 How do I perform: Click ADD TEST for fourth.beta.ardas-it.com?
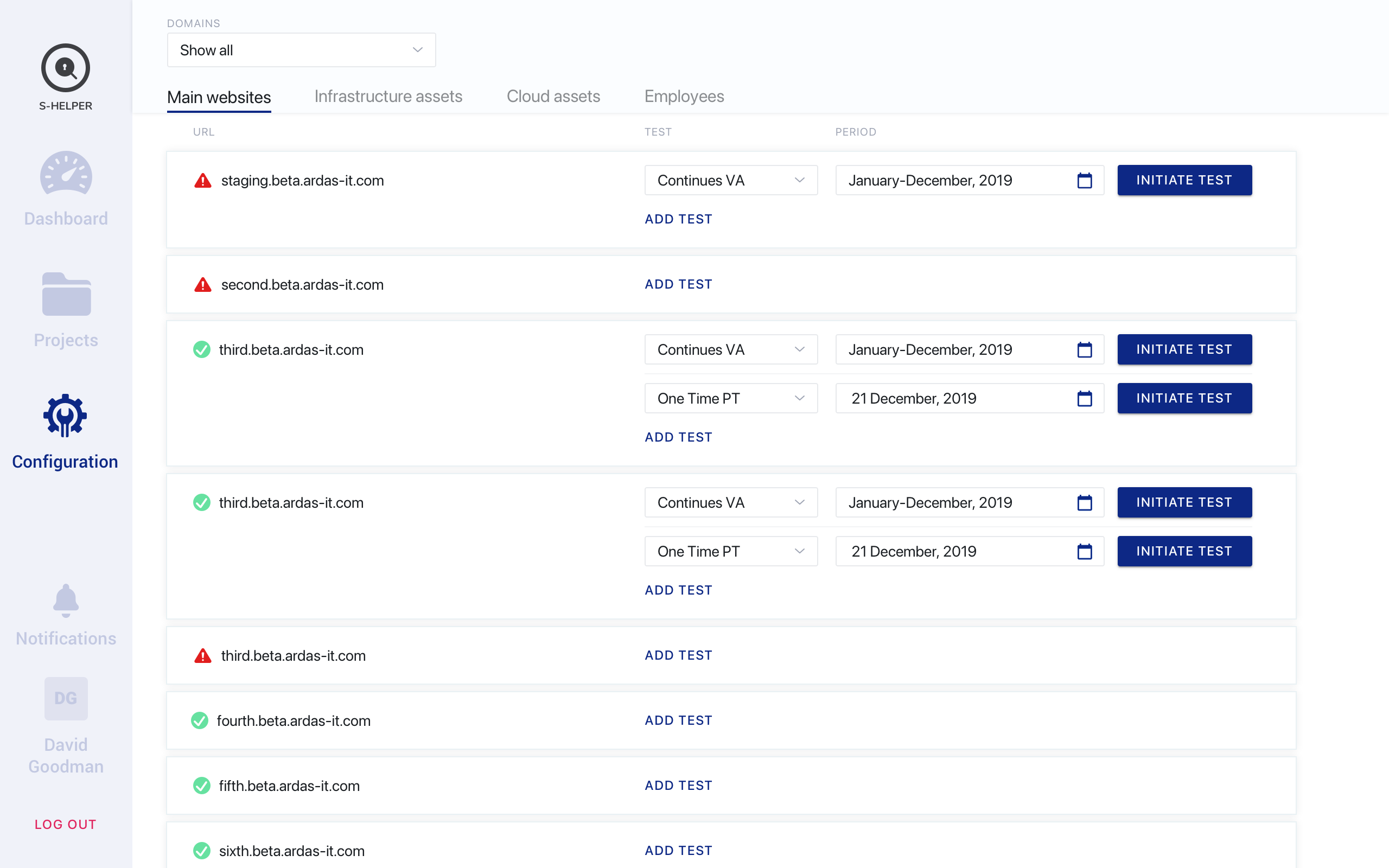pyautogui.click(x=679, y=720)
